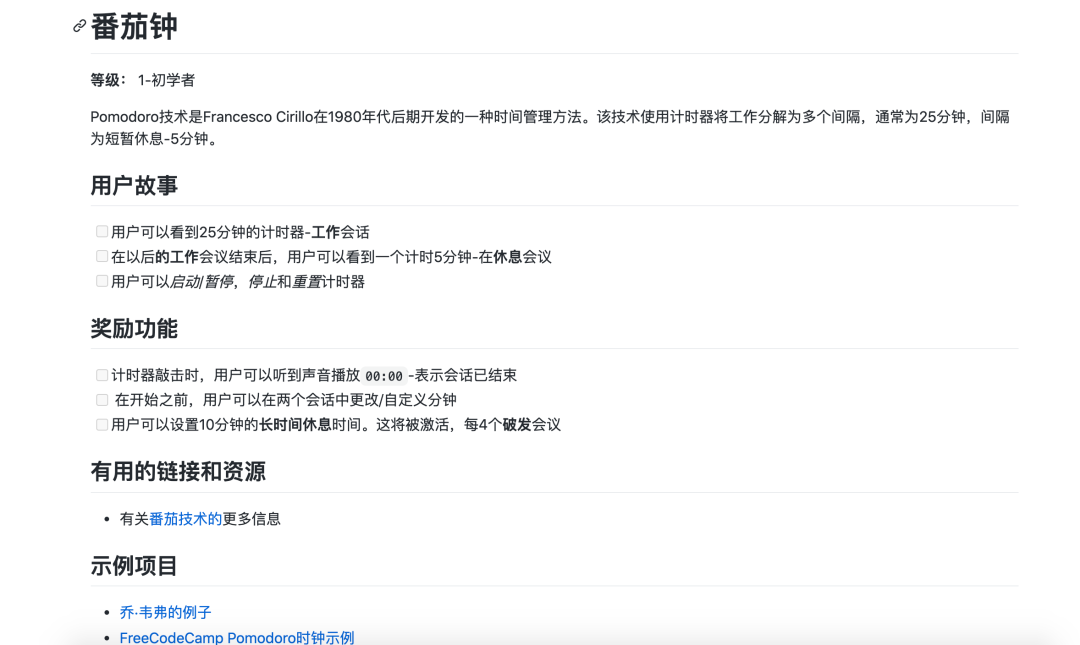Click the bold text 破发
This screenshot has height=645, width=1080.
517,424
